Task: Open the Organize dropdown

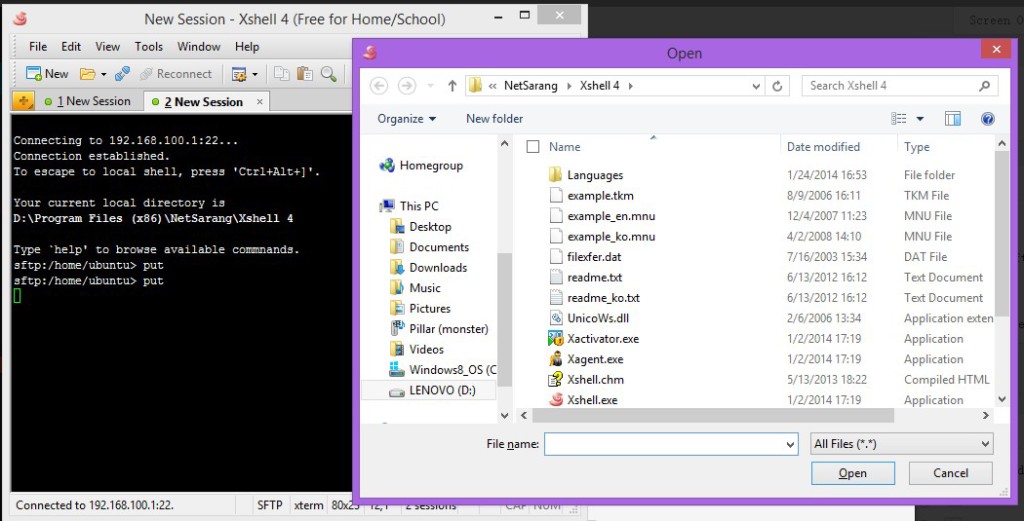Action: pyautogui.click(x=406, y=118)
